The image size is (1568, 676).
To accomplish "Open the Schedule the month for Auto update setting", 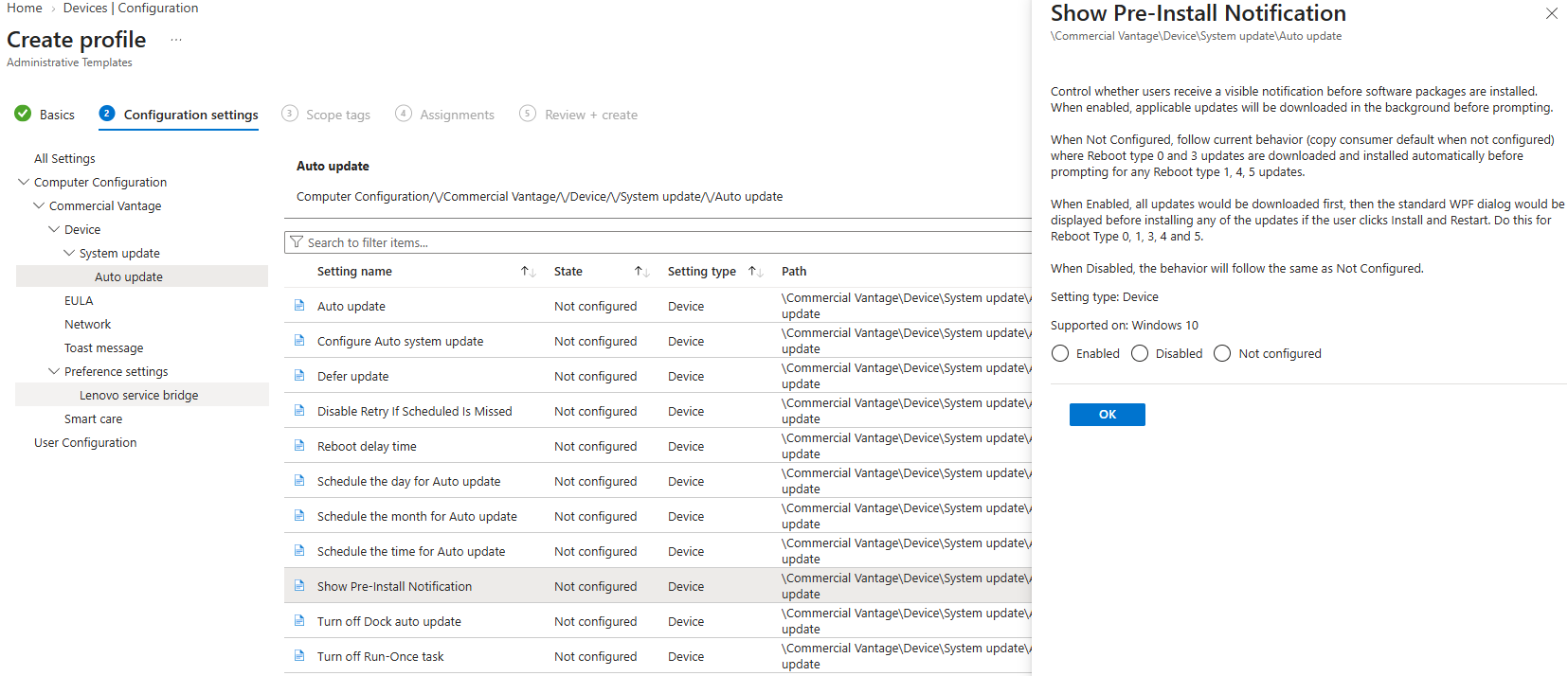I will 417,516.
